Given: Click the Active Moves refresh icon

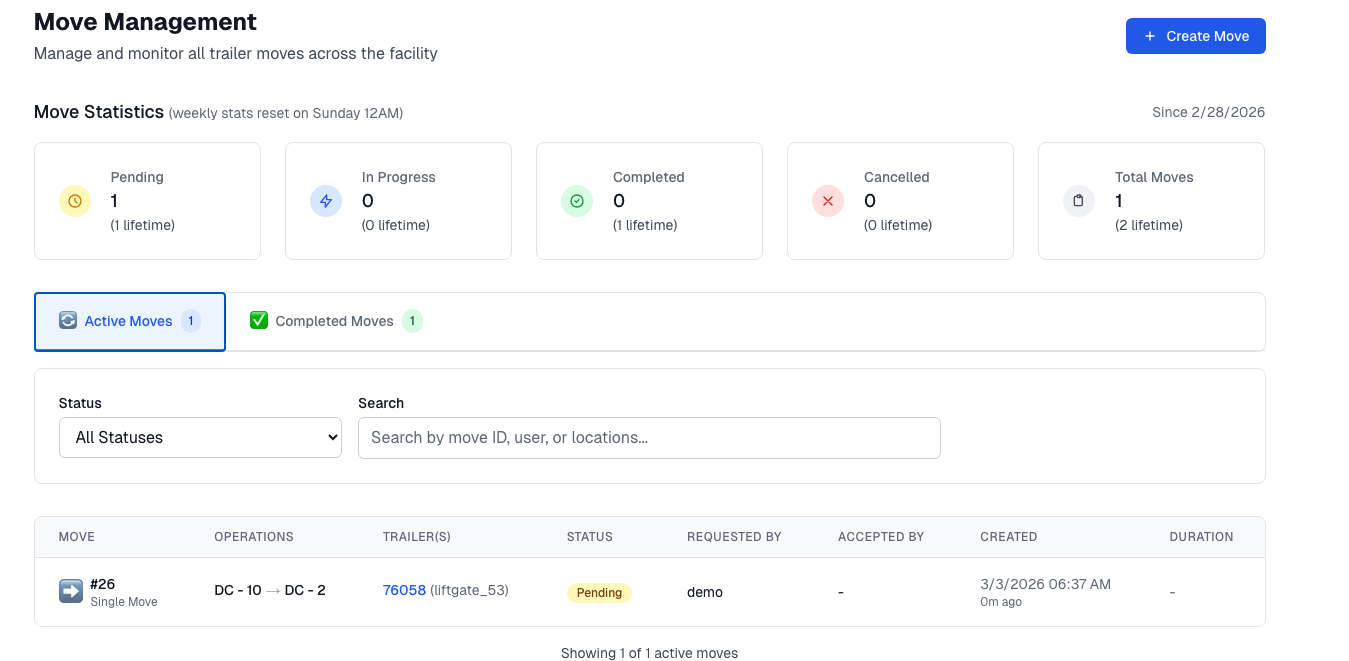Looking at the screenshot, I should 69,321.
